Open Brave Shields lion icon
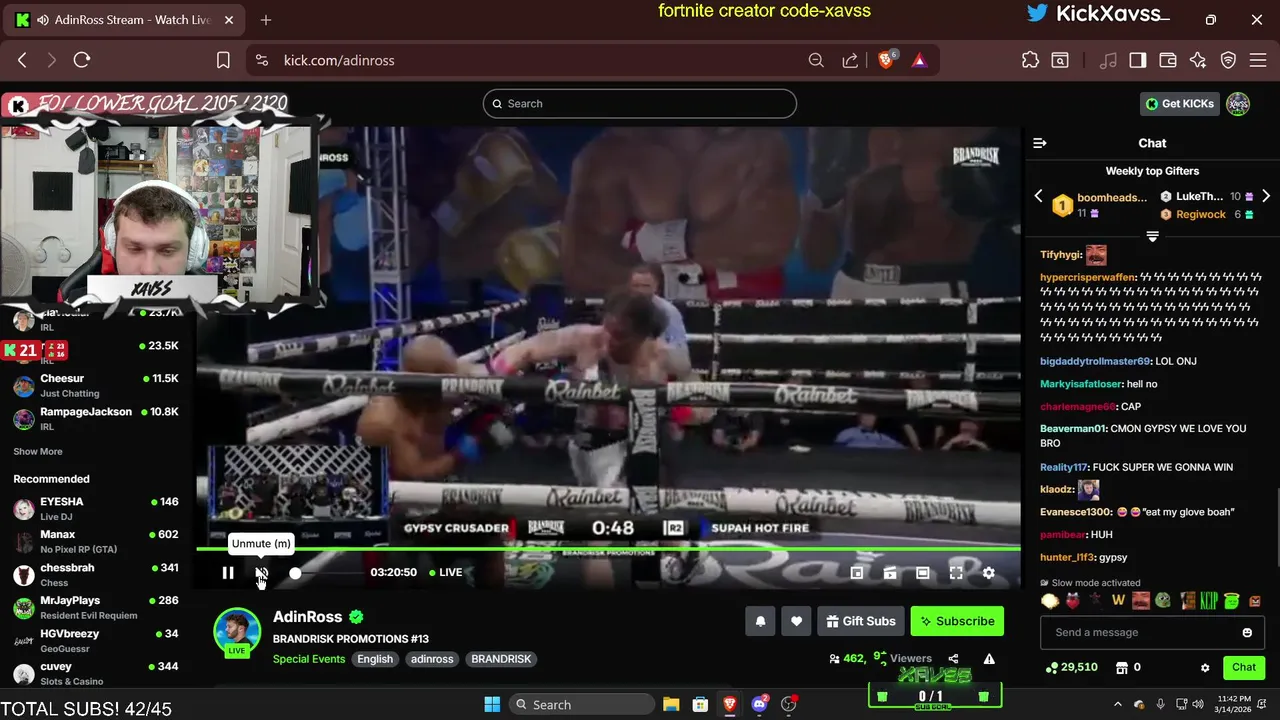The height and width of the screenshot is (720, 1280). pos(886,60)
